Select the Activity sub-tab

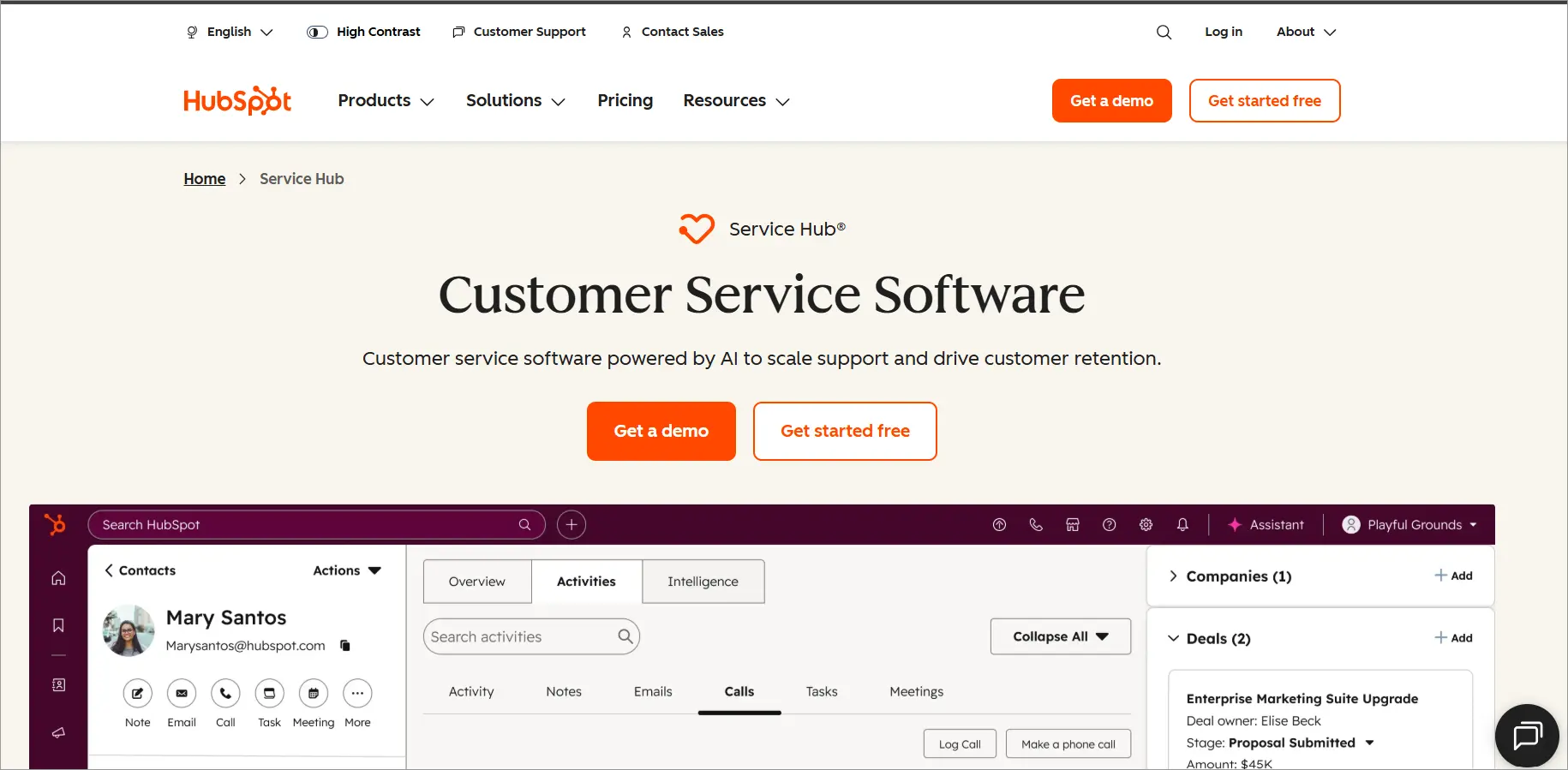(x=471, y=691)
